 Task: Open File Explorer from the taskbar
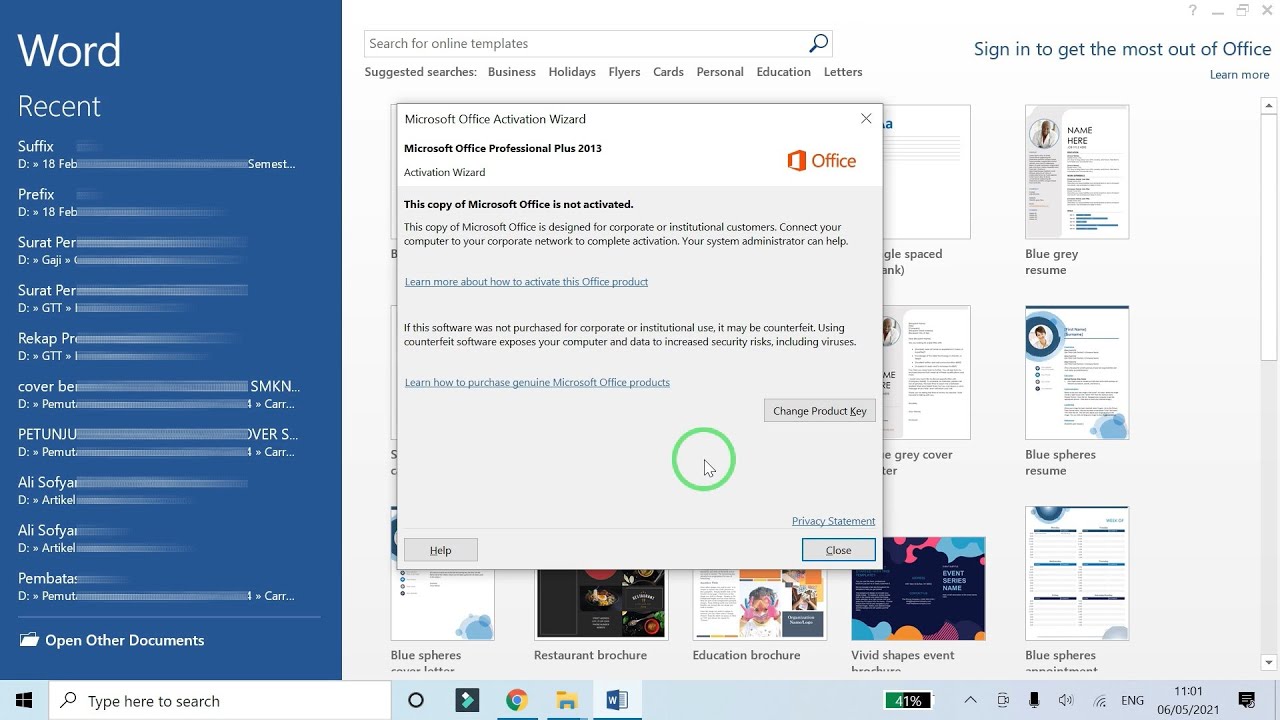point(567,701)
